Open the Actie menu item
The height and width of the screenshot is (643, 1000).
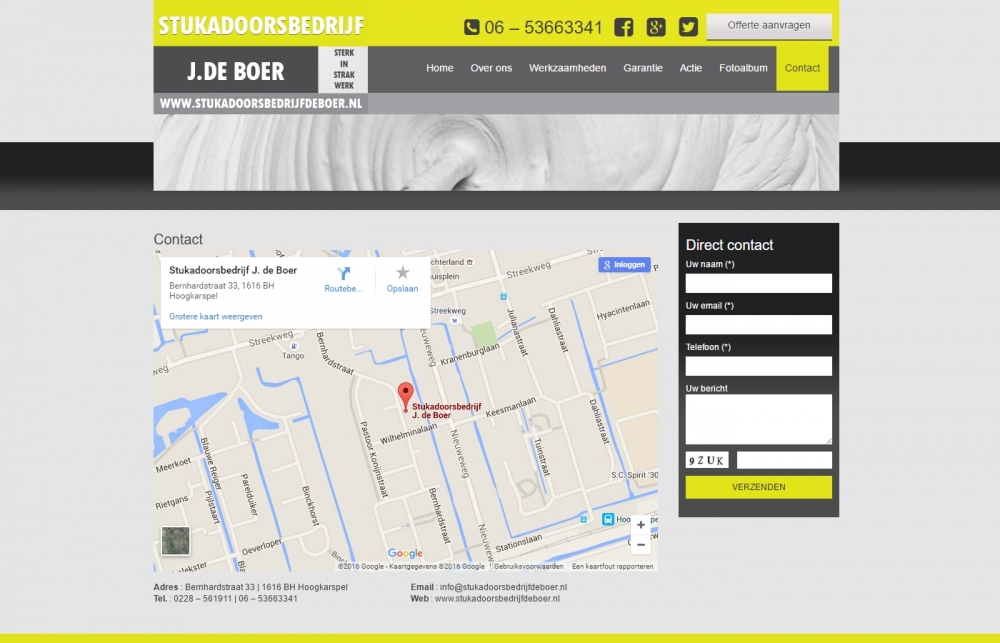coord(691,68)
